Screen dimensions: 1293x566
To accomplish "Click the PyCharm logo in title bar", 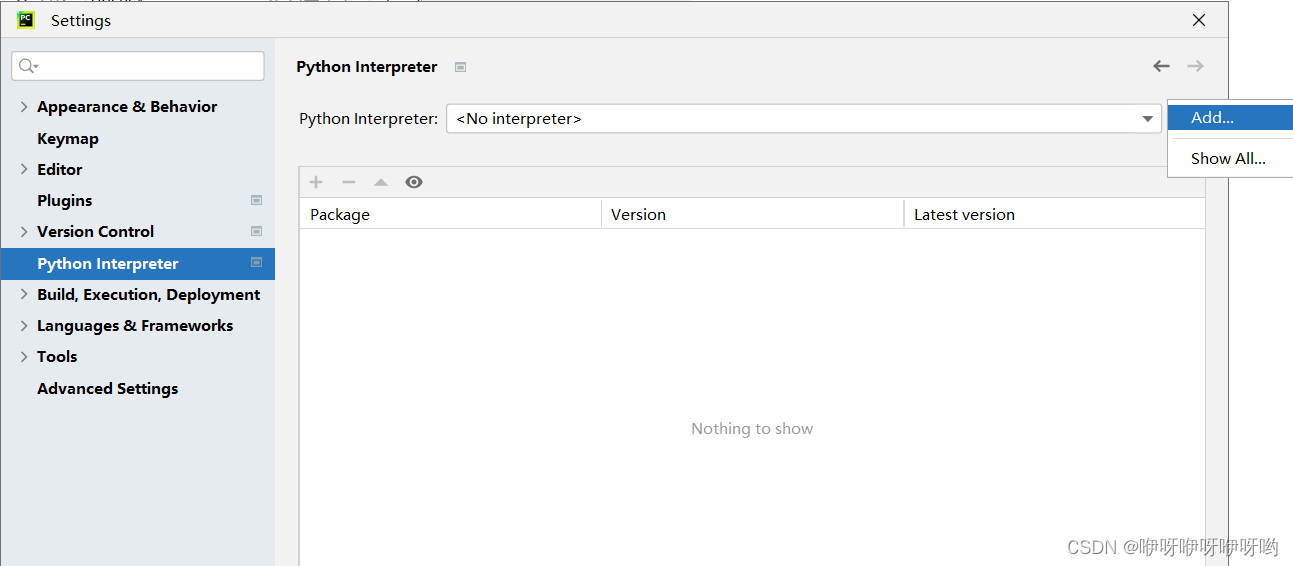I will [26, 20].
